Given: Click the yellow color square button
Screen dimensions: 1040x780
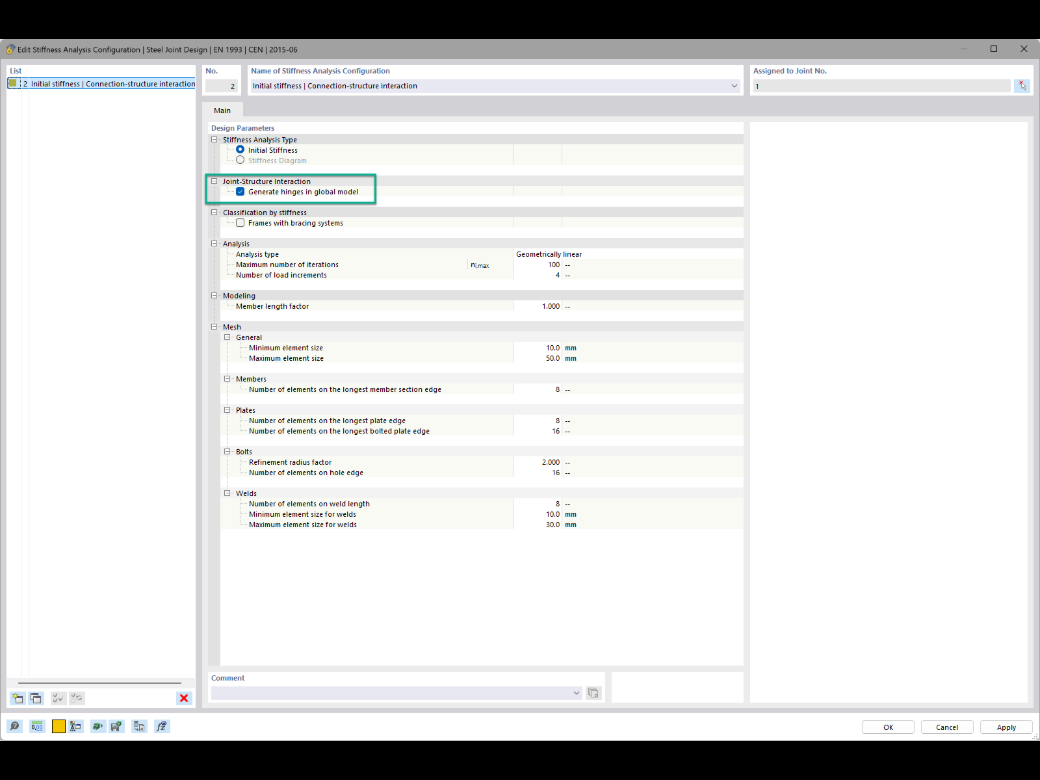Looking at the screenshot, I should click(x=58, y=726).
